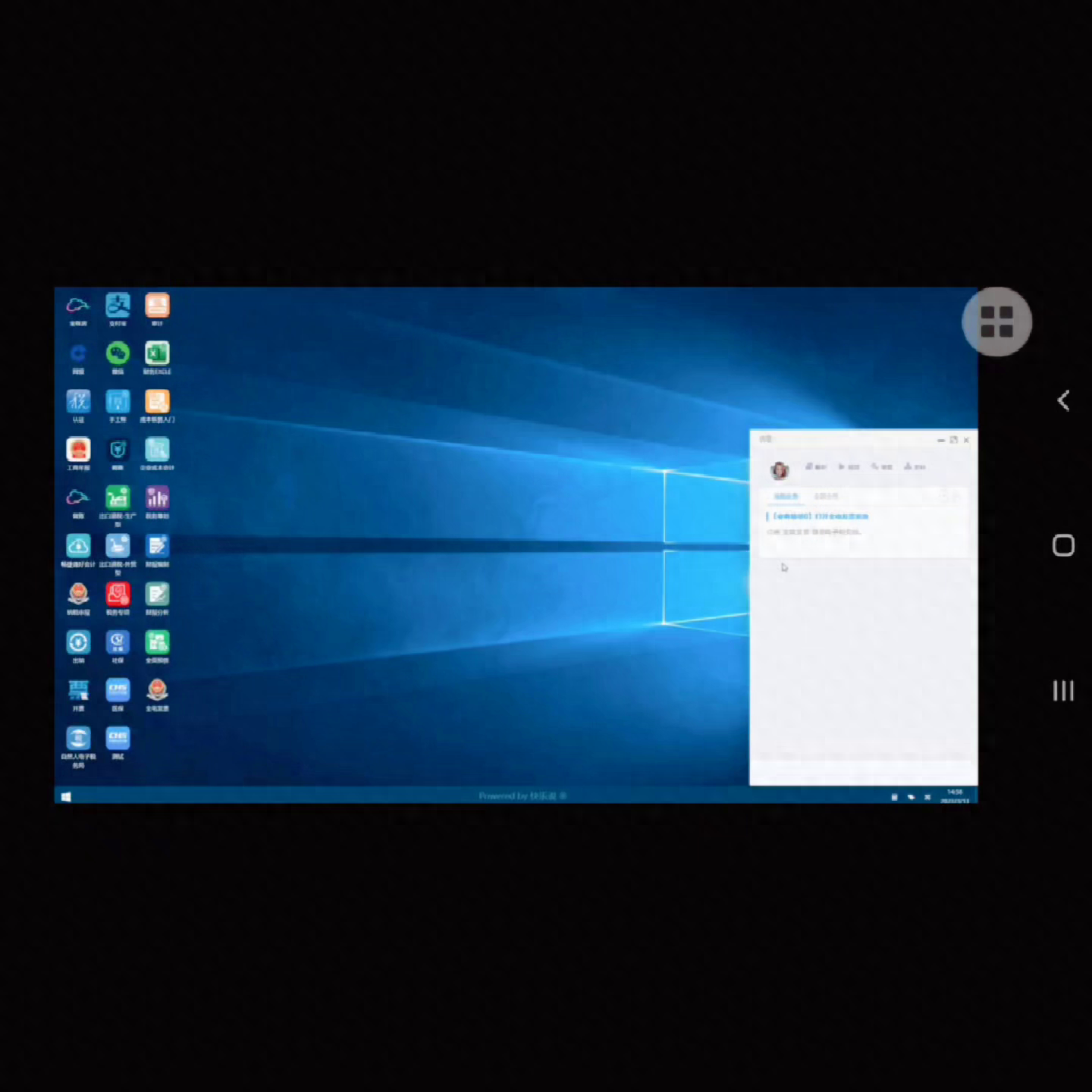
Task: Open Android recent apps three-bar button
Action: pyautogui.click(x=1063, y=690)
